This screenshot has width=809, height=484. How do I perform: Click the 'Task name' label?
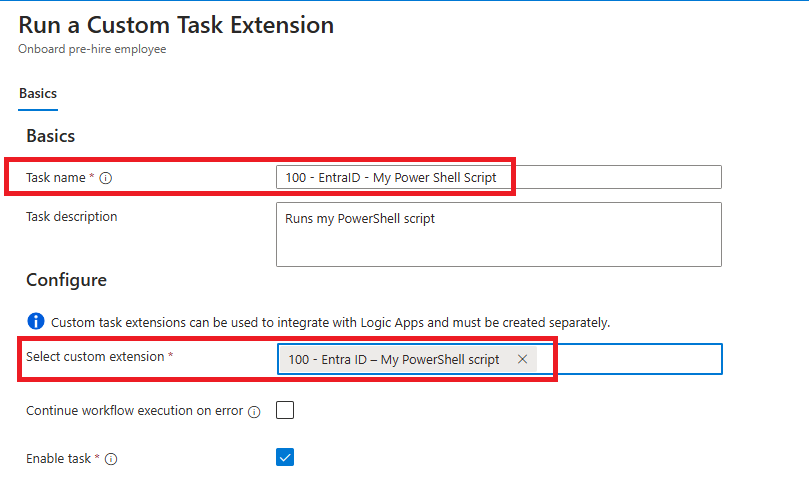pyautogui.click(x=57, y=178)
